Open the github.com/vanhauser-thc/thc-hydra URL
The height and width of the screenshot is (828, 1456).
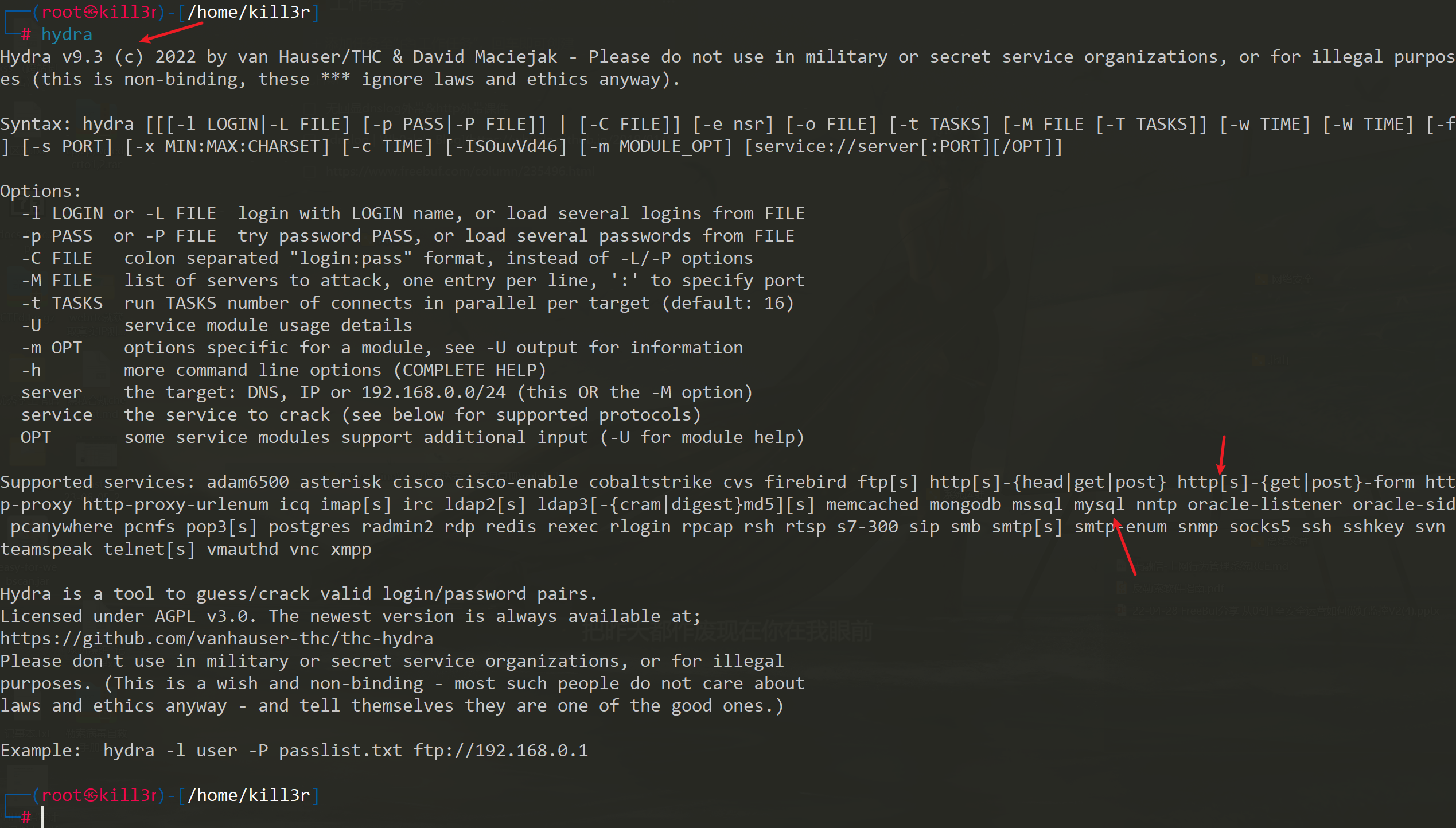click(x=217, y=639)
